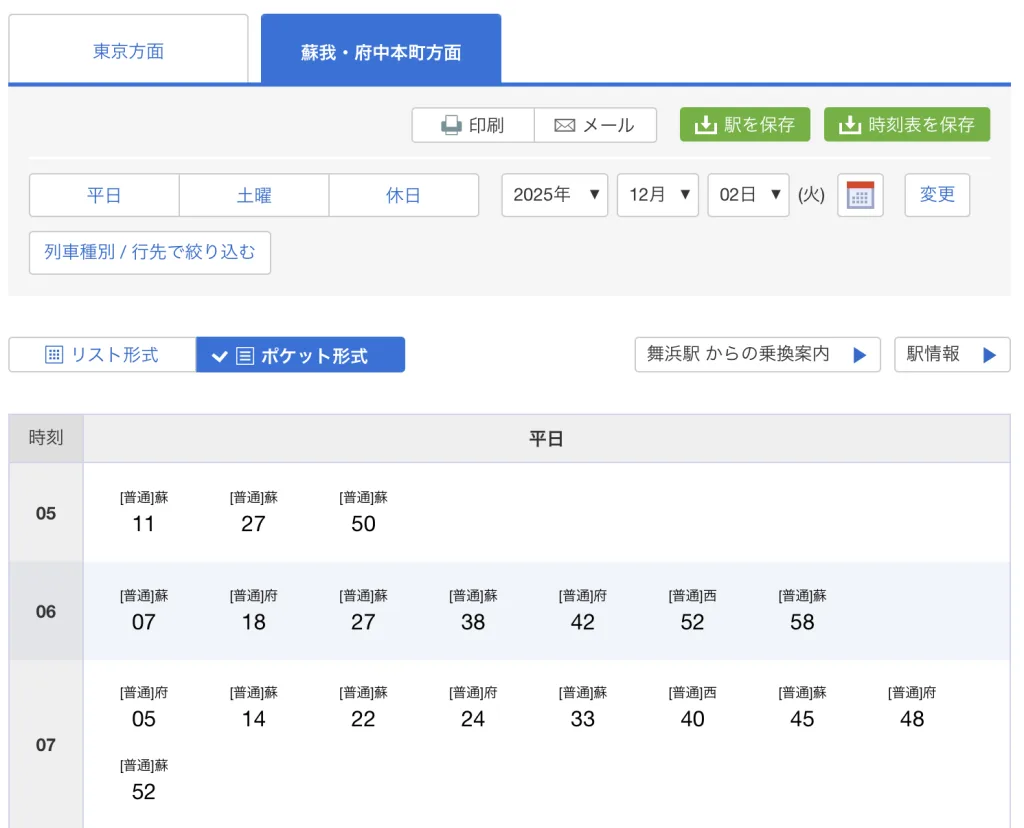Image resolution: width=1024 pixels, height=828 pixels.
Task: Click 列車種別 / 行先で絞り込む filter button
Action: click(x=150, y=252)
